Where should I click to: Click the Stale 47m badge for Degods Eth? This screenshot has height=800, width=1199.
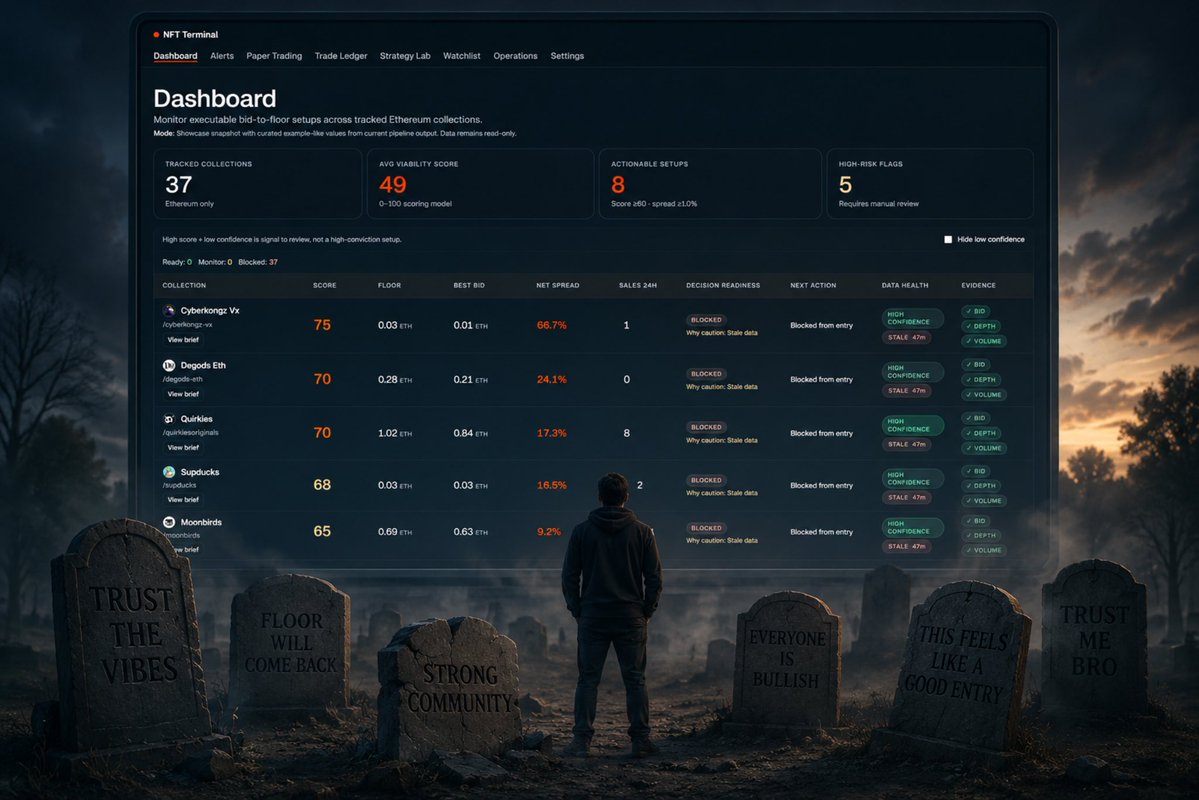906,391
